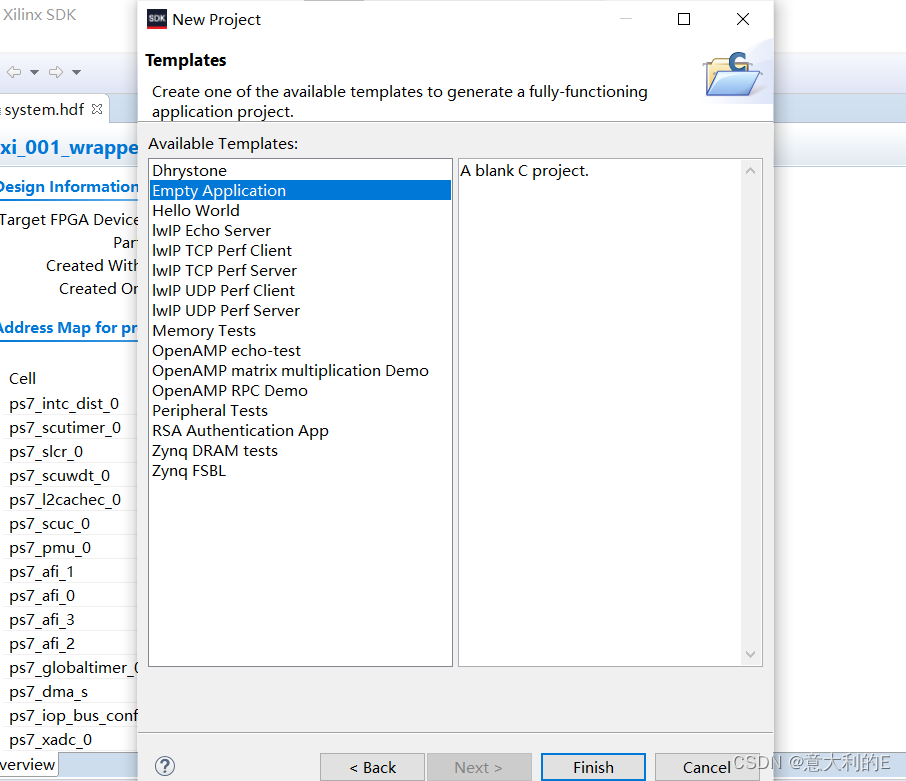Image resolution: width=906 pixels, height=781 pixels.
Task: Click ps7_afi_2 cell row
Action: coord(42,644)
